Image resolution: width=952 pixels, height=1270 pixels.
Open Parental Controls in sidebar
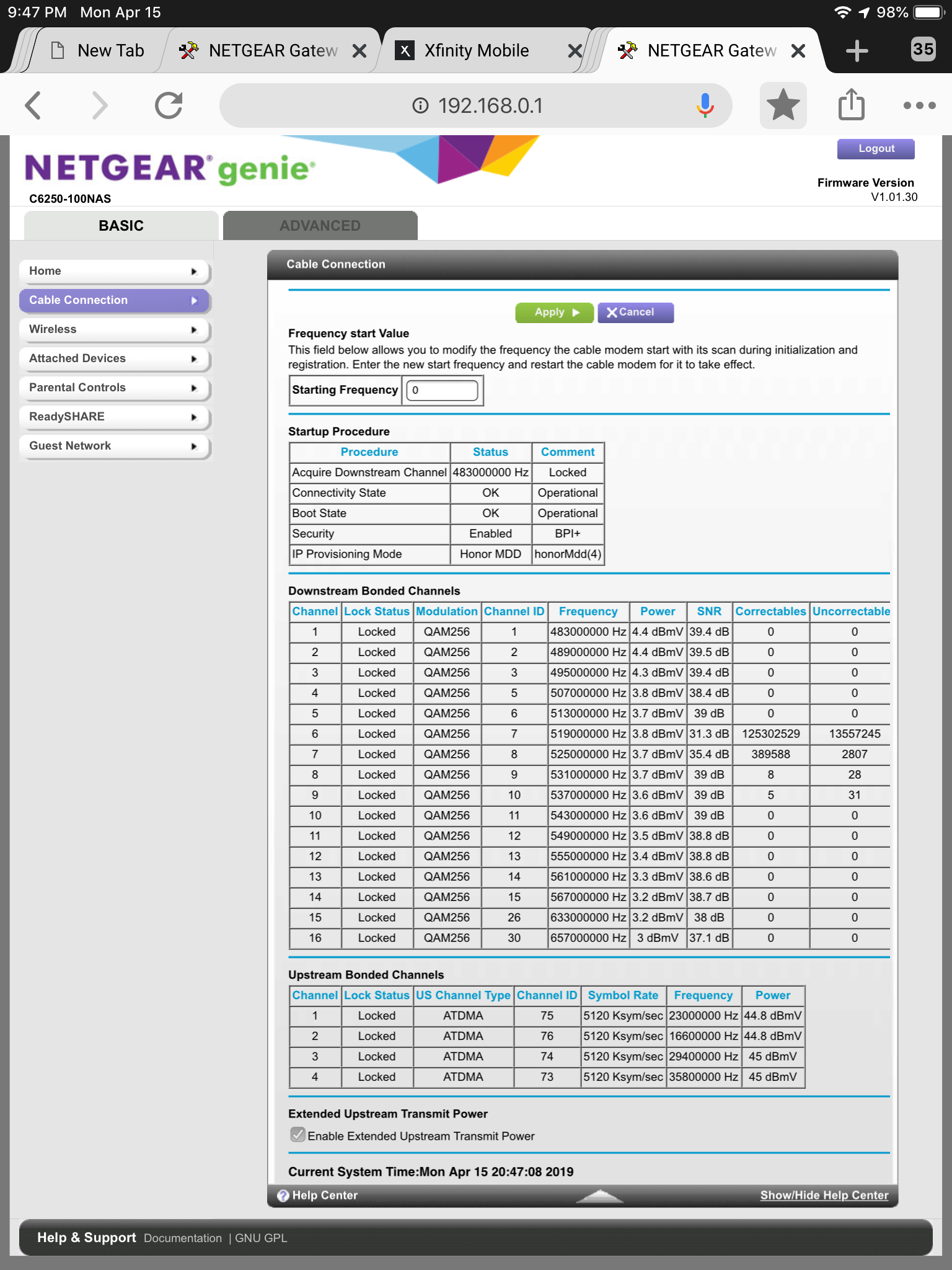(x=114, y=388)
